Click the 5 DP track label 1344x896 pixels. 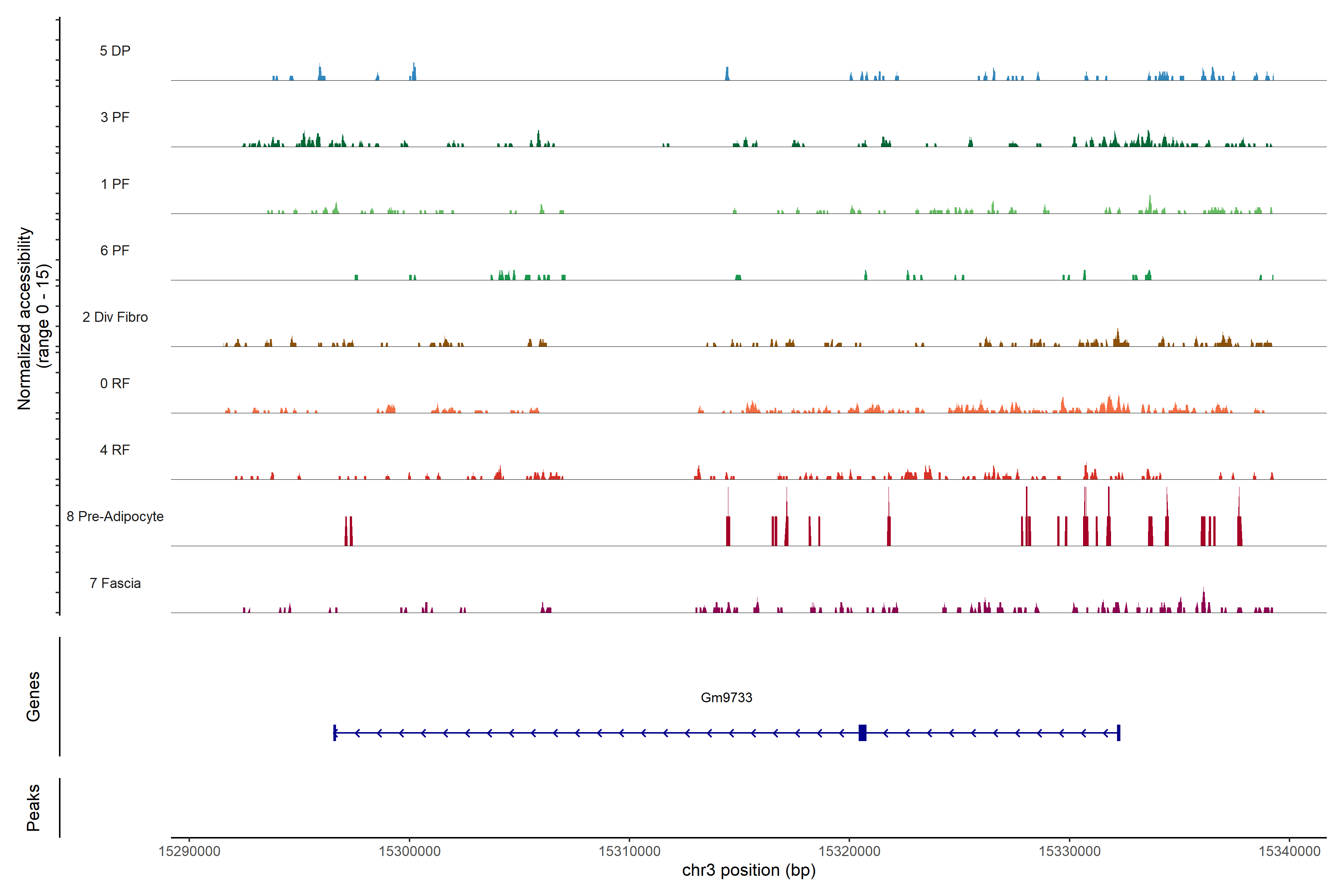tap(115, 51)
